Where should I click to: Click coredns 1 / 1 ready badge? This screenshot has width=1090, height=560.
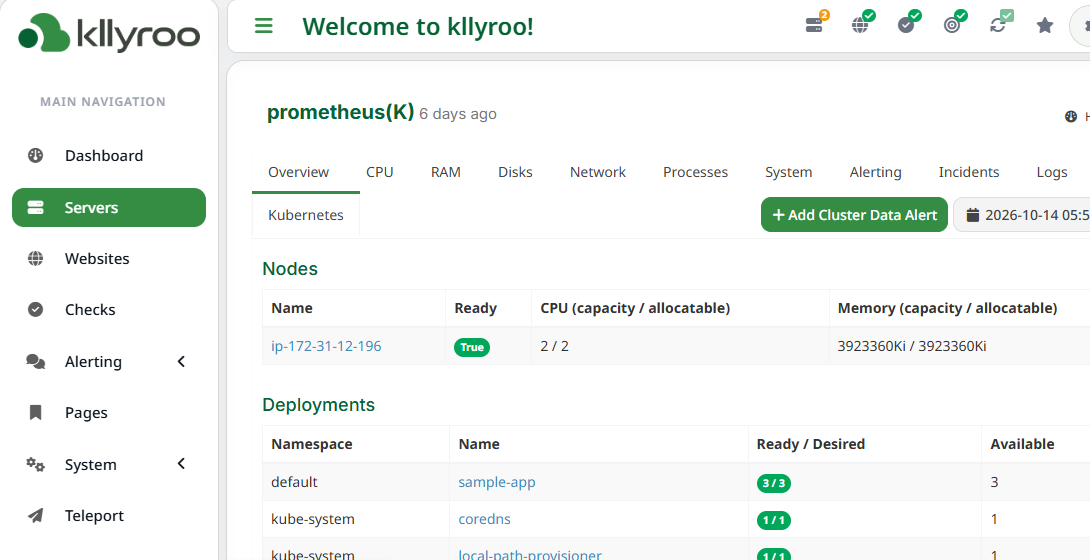tap(774, 520)
